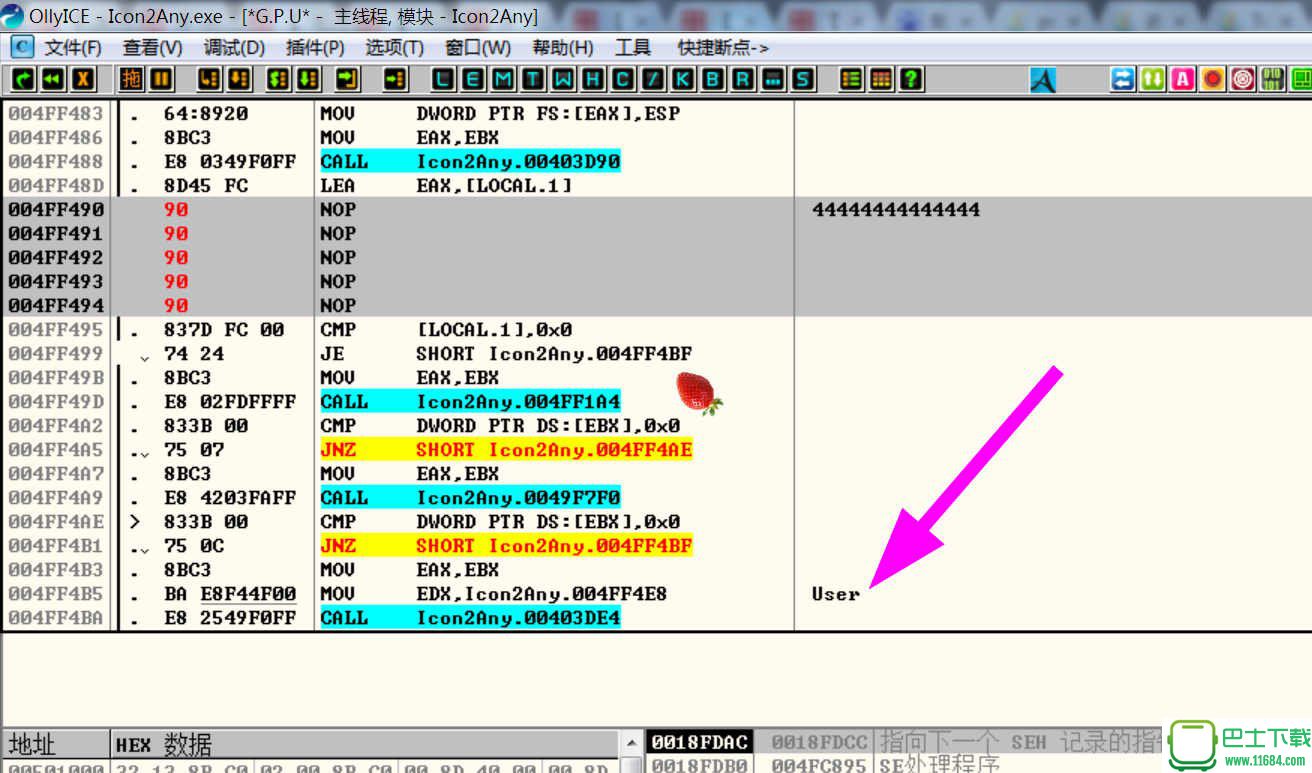Click the blue swap arrows plugin icon
Viewport: 1312px width, 773px height.
coord(1123,79)
